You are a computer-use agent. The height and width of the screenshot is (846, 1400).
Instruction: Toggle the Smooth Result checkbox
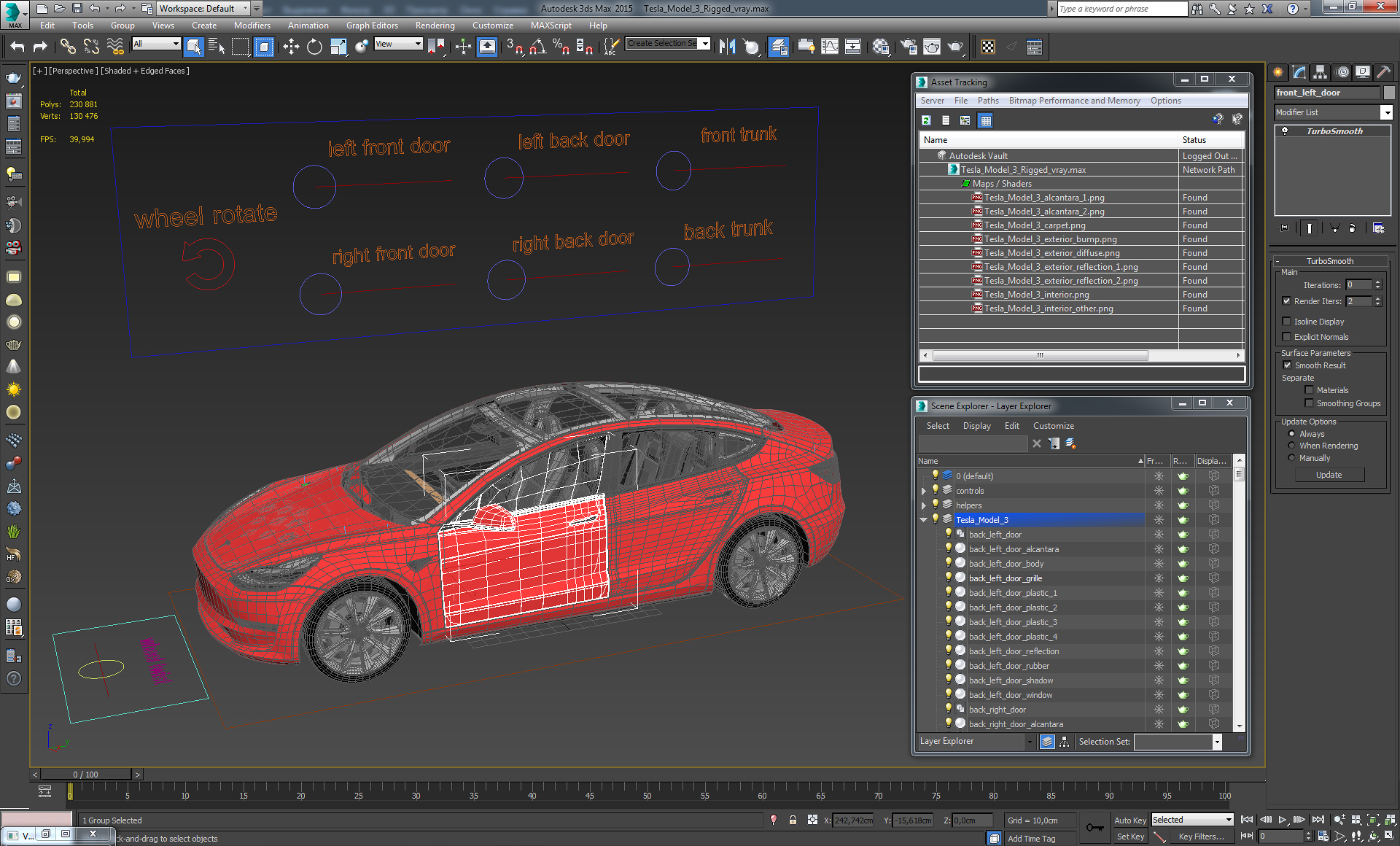[1287, 365]
